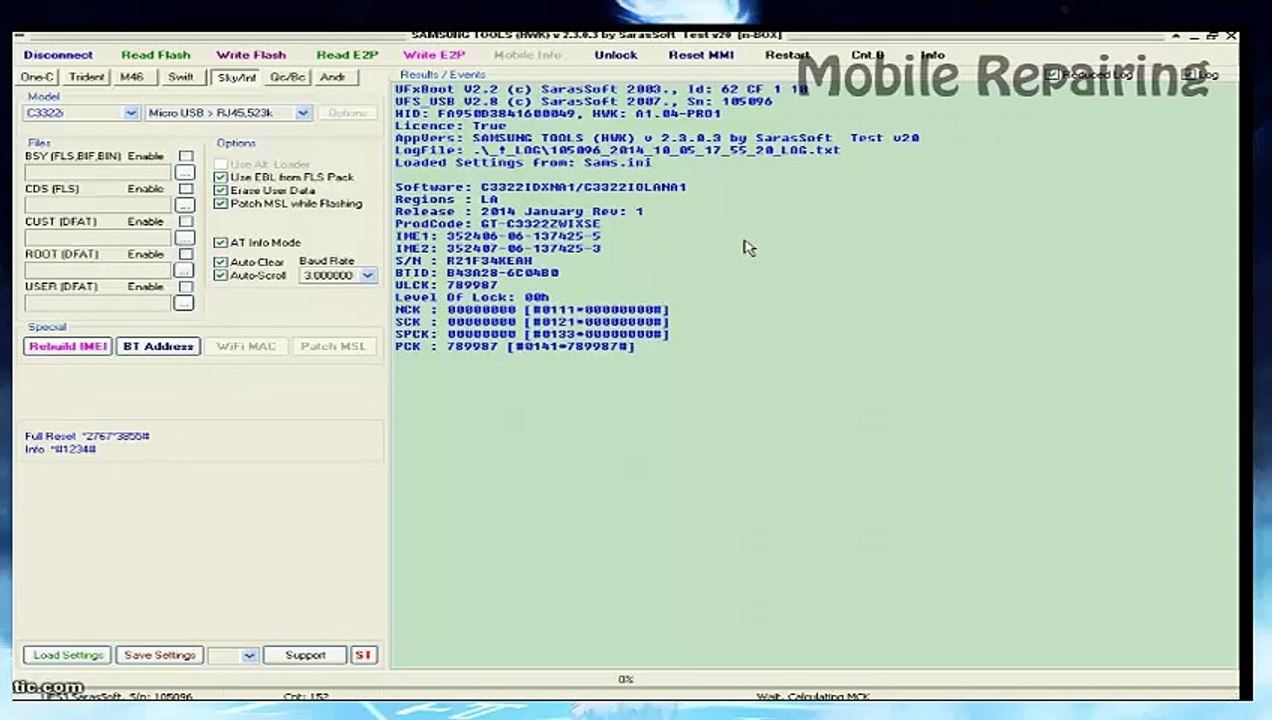Viewport: 1272px width, 720px height.
Task: Click Full Reset code text
Action: click(87, 437)
